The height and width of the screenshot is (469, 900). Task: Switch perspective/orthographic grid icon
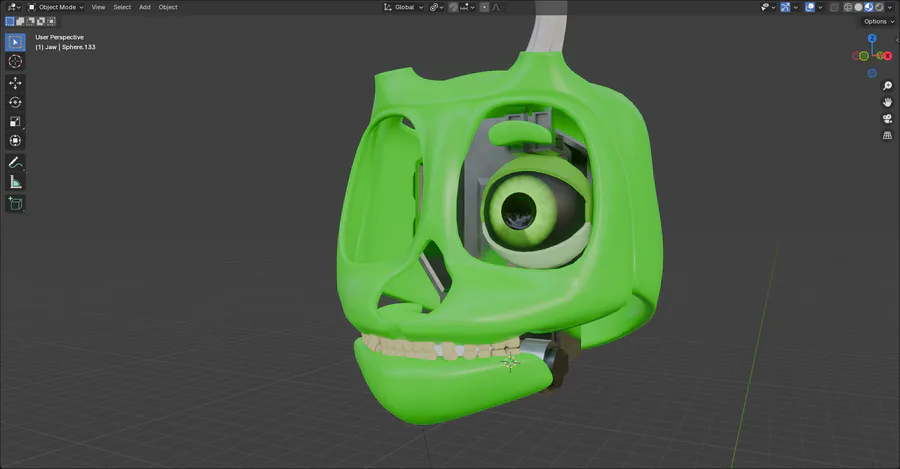(887, 135)
